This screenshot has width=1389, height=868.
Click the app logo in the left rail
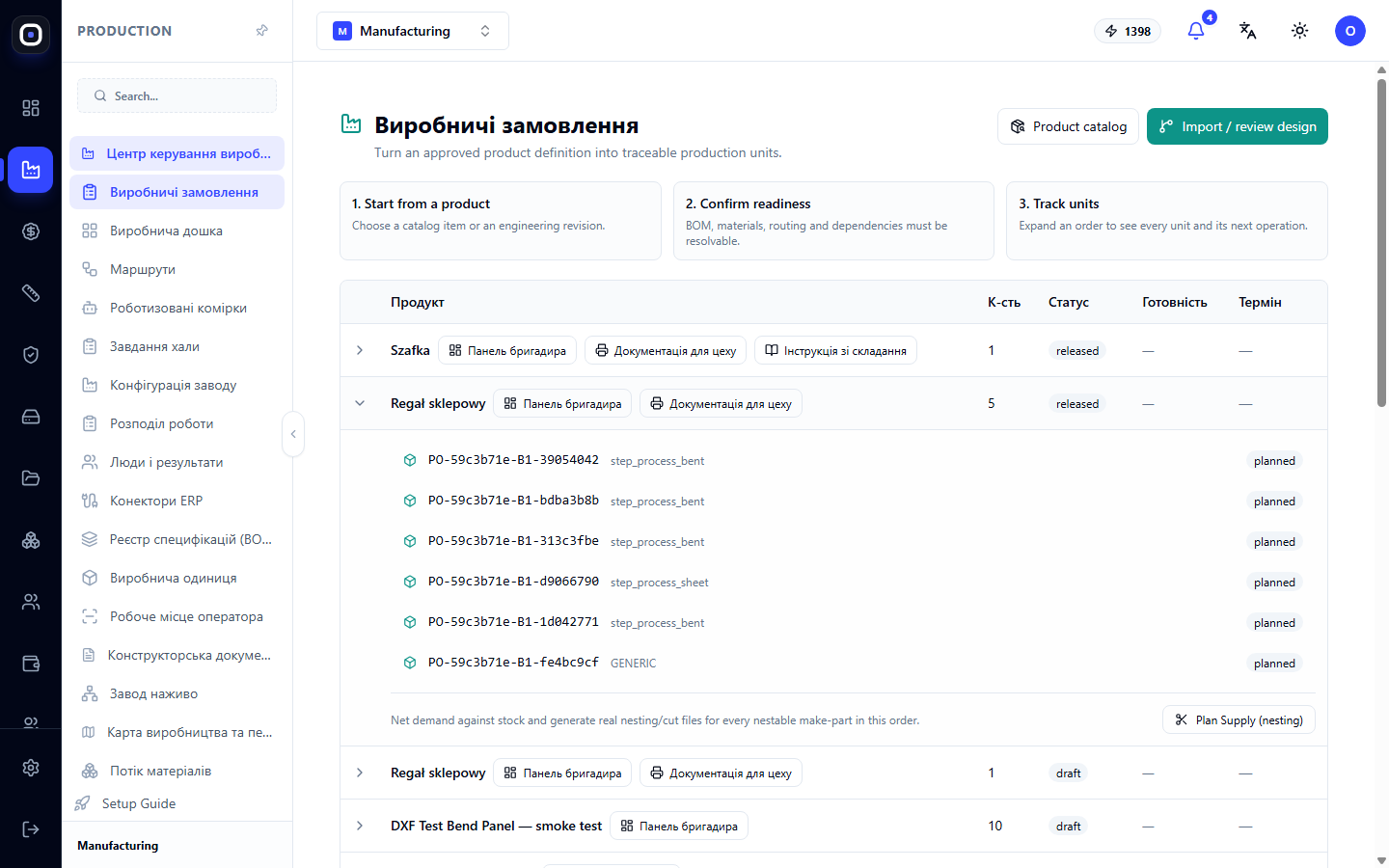tap(31, 35)
